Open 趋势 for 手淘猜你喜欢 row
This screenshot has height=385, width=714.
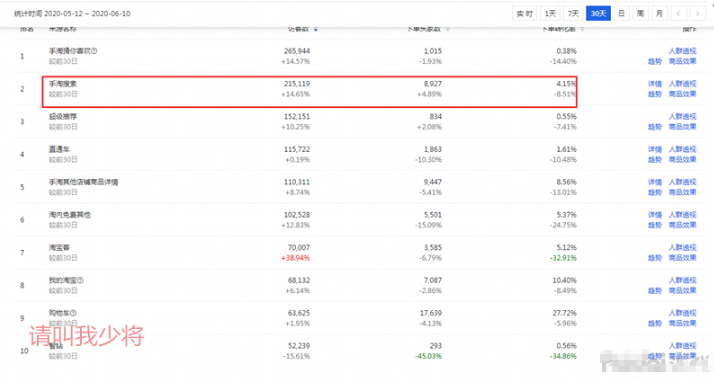pos(655,62)
